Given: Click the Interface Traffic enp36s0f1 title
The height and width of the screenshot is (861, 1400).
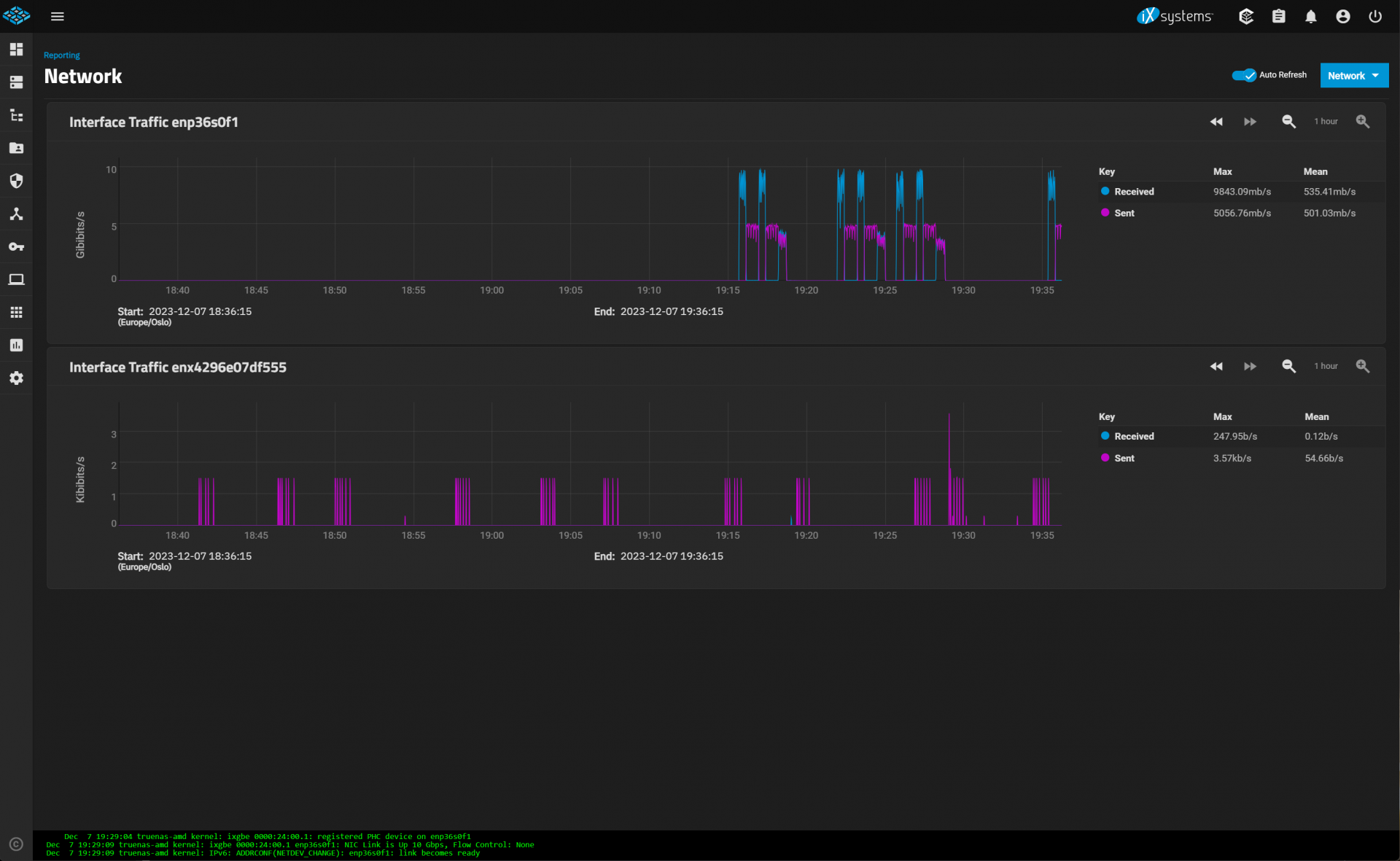Looking at the screenshot, I should pyautogui.click(x=154, y=122).
